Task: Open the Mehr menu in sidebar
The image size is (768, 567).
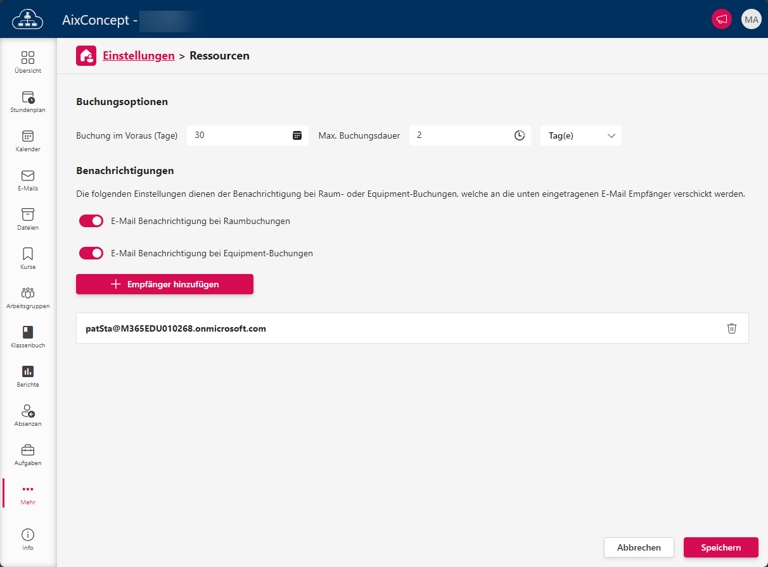Action: click(28, 493)
